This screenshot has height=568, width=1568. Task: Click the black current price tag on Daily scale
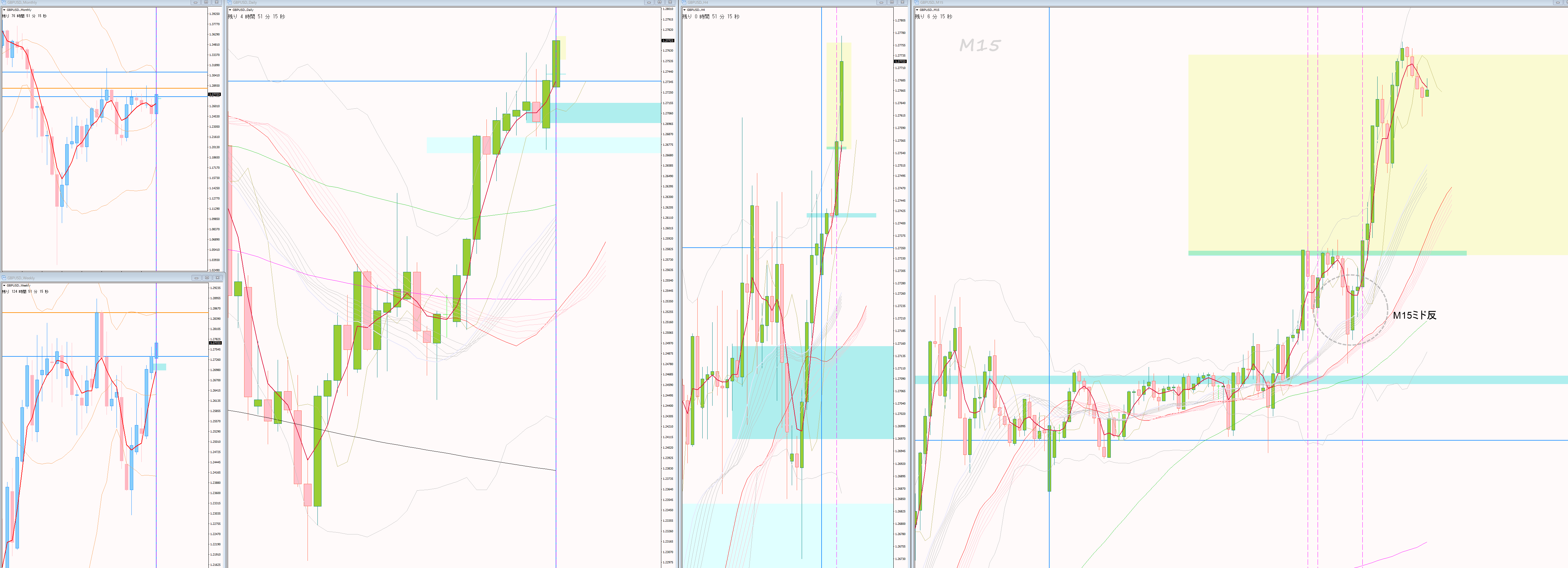click(x=668, y=40)
